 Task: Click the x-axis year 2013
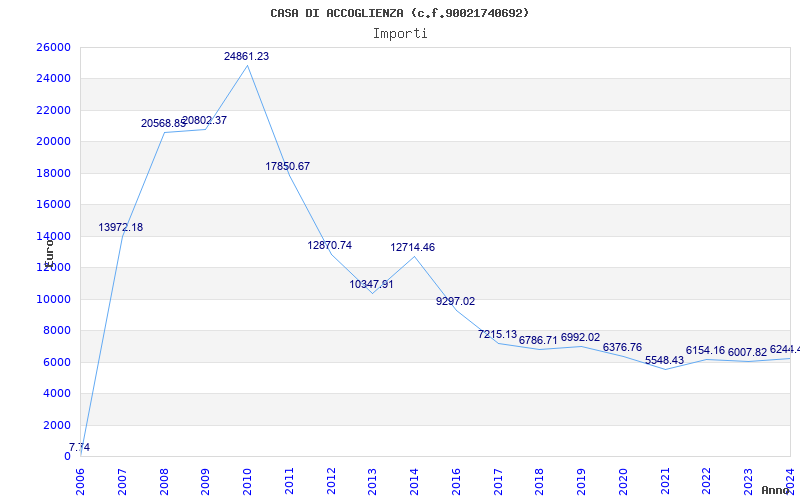pos(372,482)
